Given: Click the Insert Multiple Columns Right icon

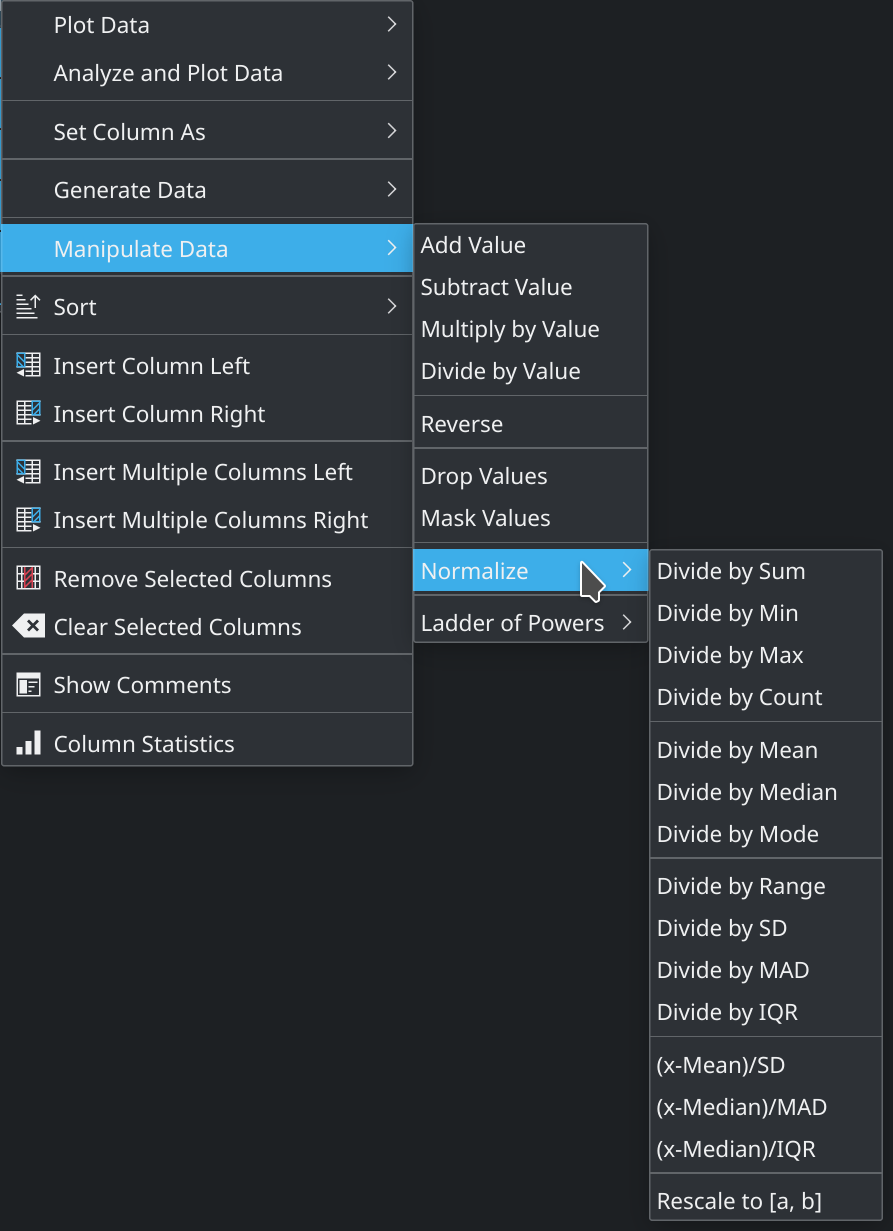Looking at the screenshot, I should click(29, 520).
